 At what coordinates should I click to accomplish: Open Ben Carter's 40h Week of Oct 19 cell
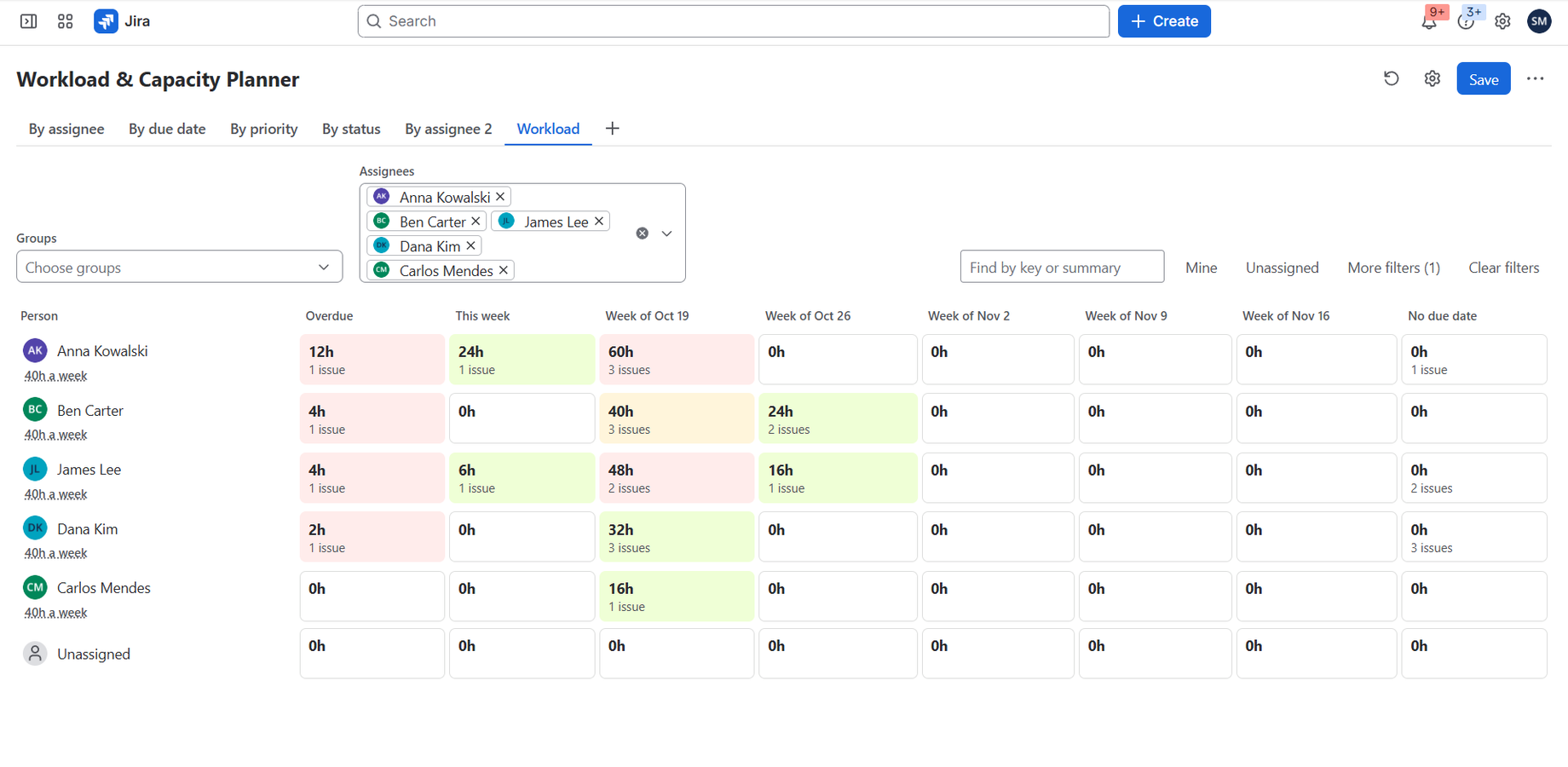[677, 418]
